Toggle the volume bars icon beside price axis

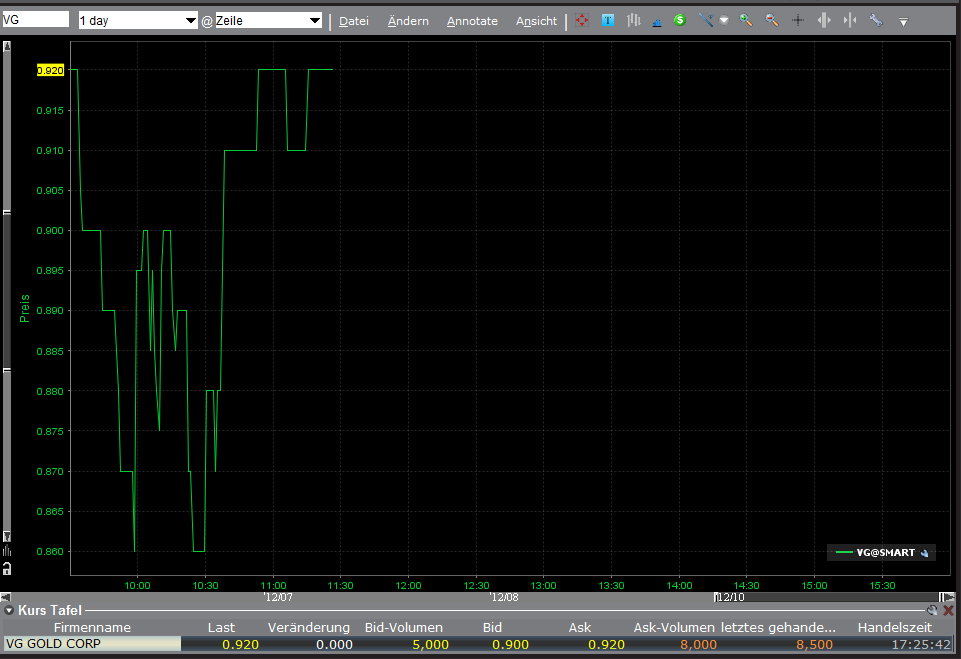pyautogui.click(x=7, y=551)
